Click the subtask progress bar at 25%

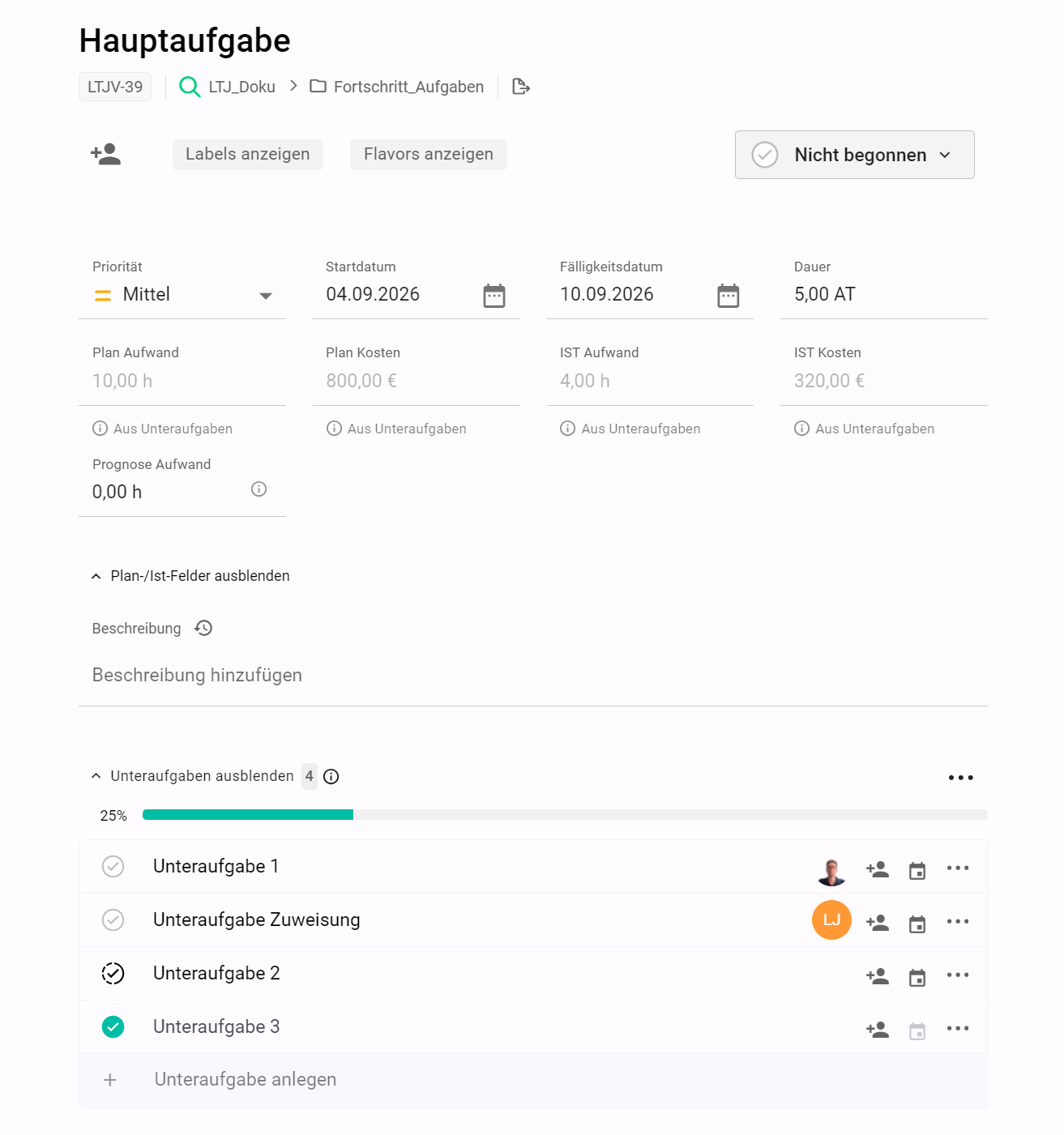pos(565,815)
